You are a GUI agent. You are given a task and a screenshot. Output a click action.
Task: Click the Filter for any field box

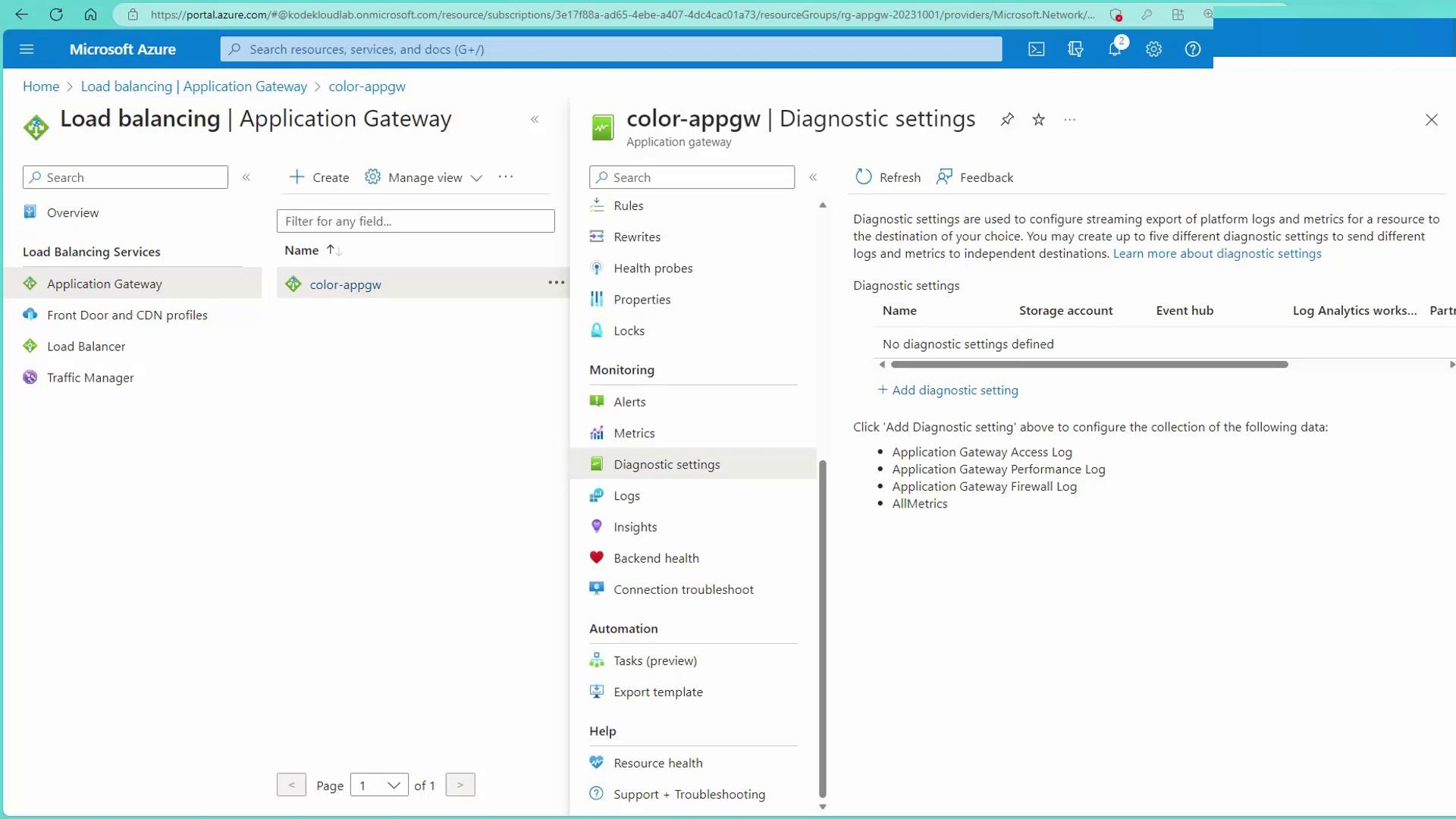pyautogui.click(x=416, y=221)
